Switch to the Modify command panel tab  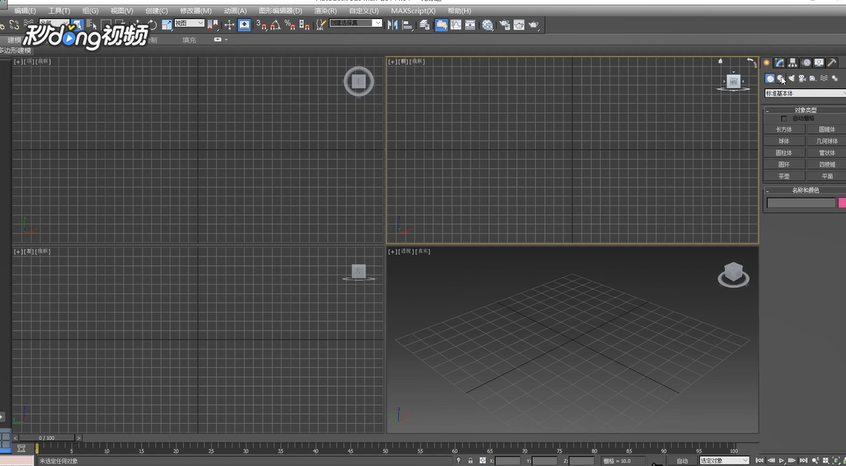[780, 63]
